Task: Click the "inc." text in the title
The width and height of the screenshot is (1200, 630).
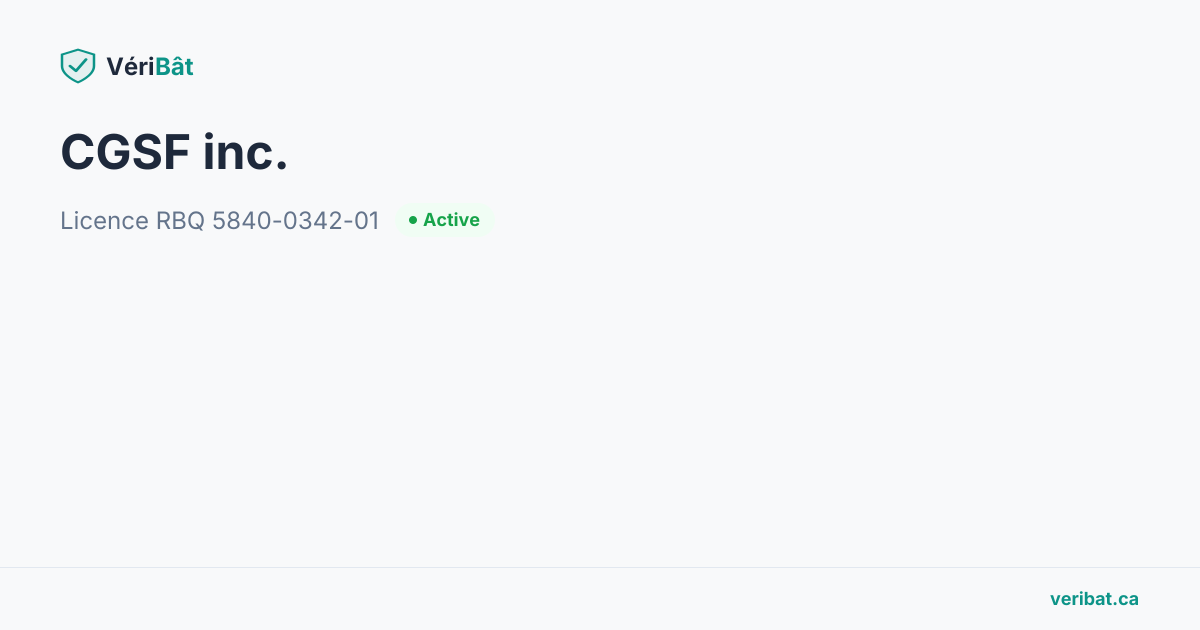Action: [x=246, y=152]
